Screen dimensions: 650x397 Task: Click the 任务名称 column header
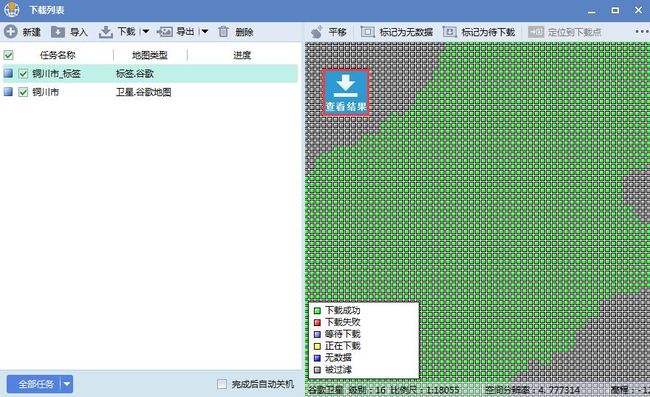click(x=58, y=55)
